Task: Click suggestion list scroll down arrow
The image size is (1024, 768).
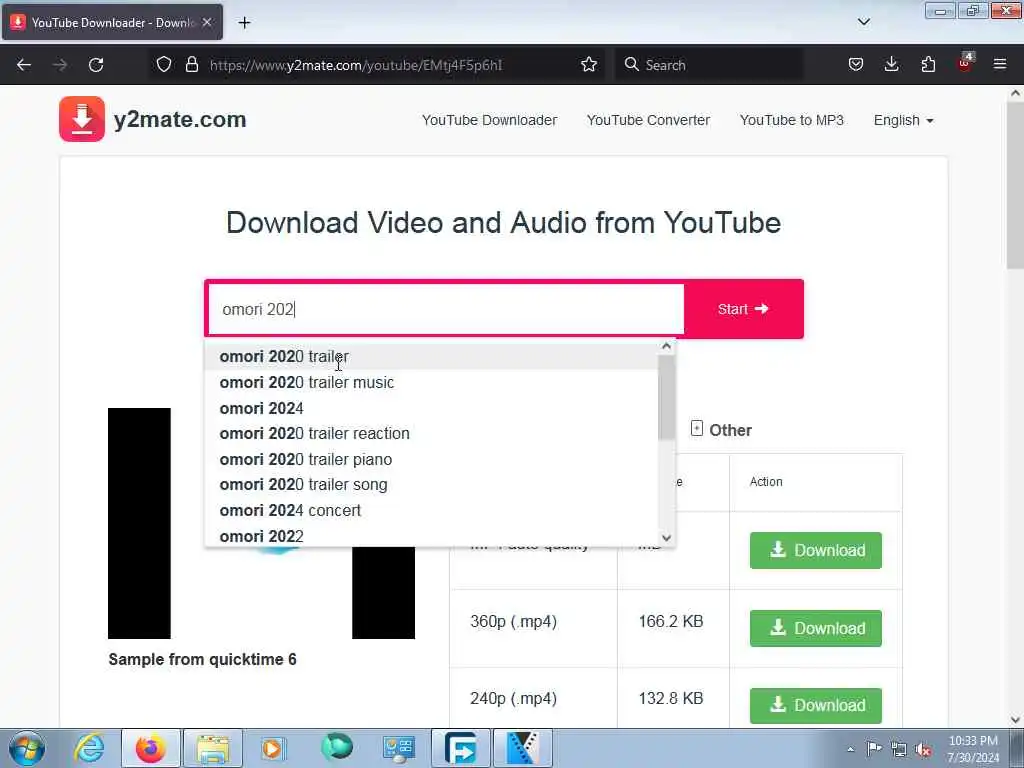Action: [x=666, y=538]
